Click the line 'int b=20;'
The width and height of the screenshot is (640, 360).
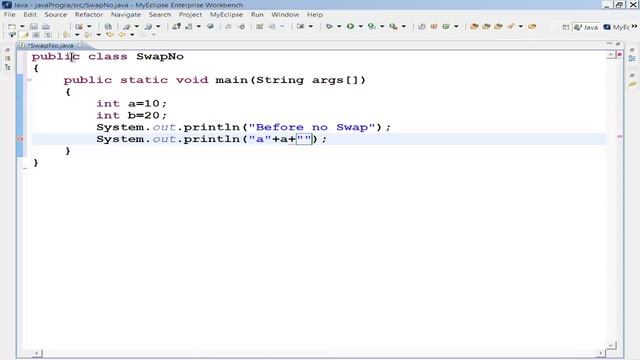click(x=131, y=116)
